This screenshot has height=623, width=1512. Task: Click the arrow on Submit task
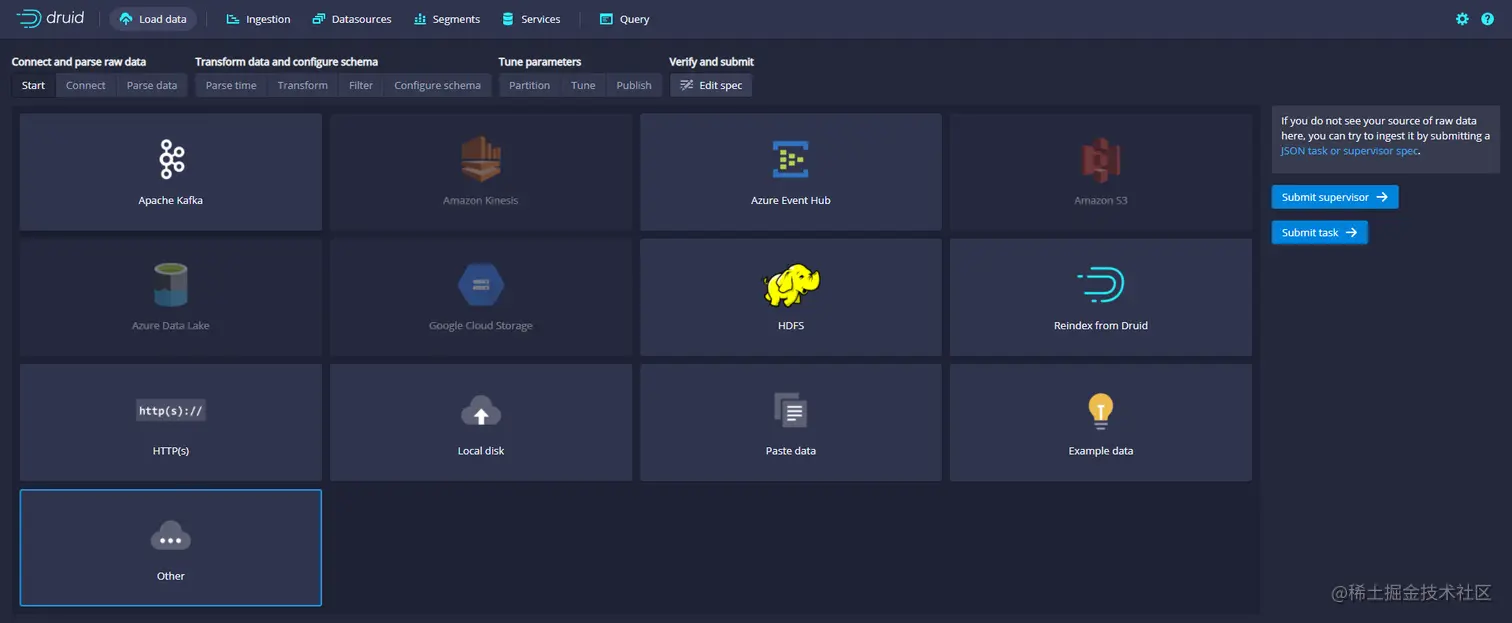pyautogui.click(x=1351, y=232)
